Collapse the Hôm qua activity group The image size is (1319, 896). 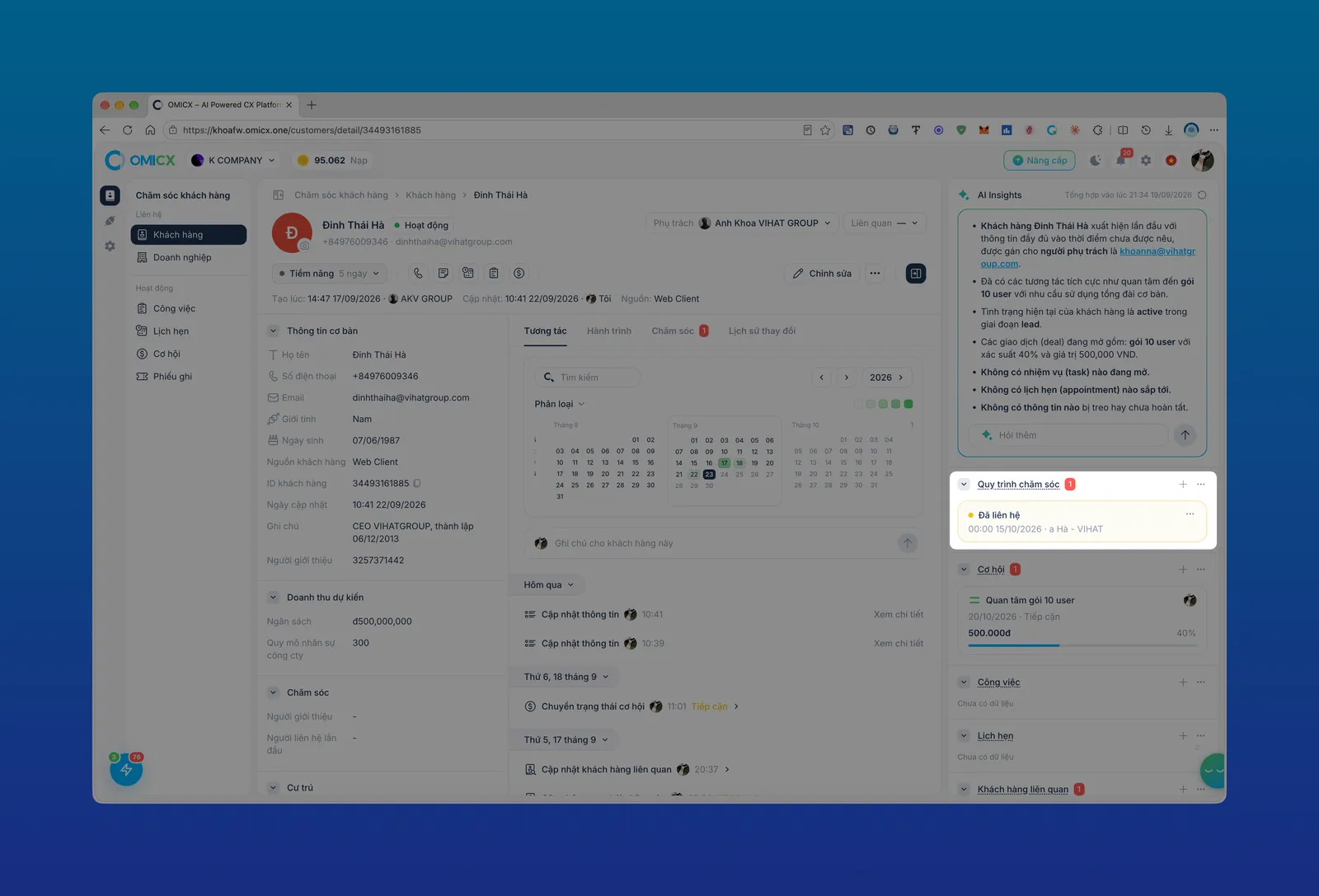click(548, 585)
